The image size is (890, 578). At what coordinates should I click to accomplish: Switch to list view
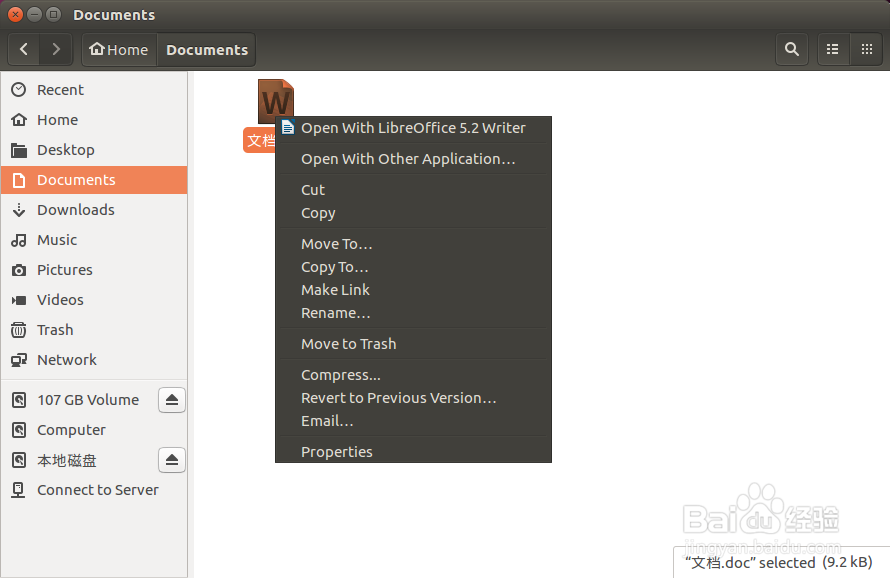pyautogui.click(x=833, y=49)
